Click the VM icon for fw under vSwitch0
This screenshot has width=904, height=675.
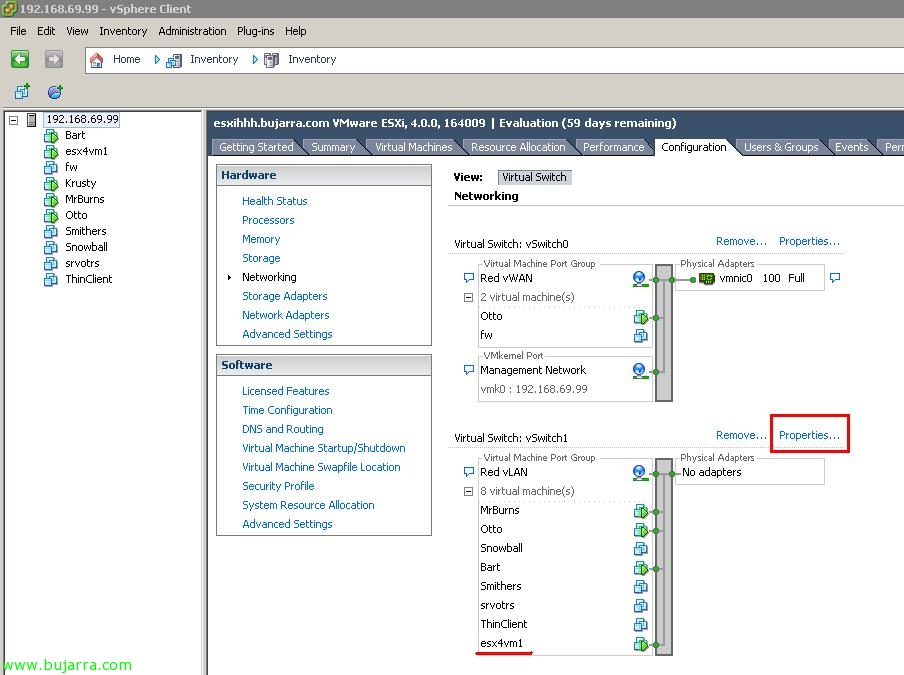coord(640,335)
